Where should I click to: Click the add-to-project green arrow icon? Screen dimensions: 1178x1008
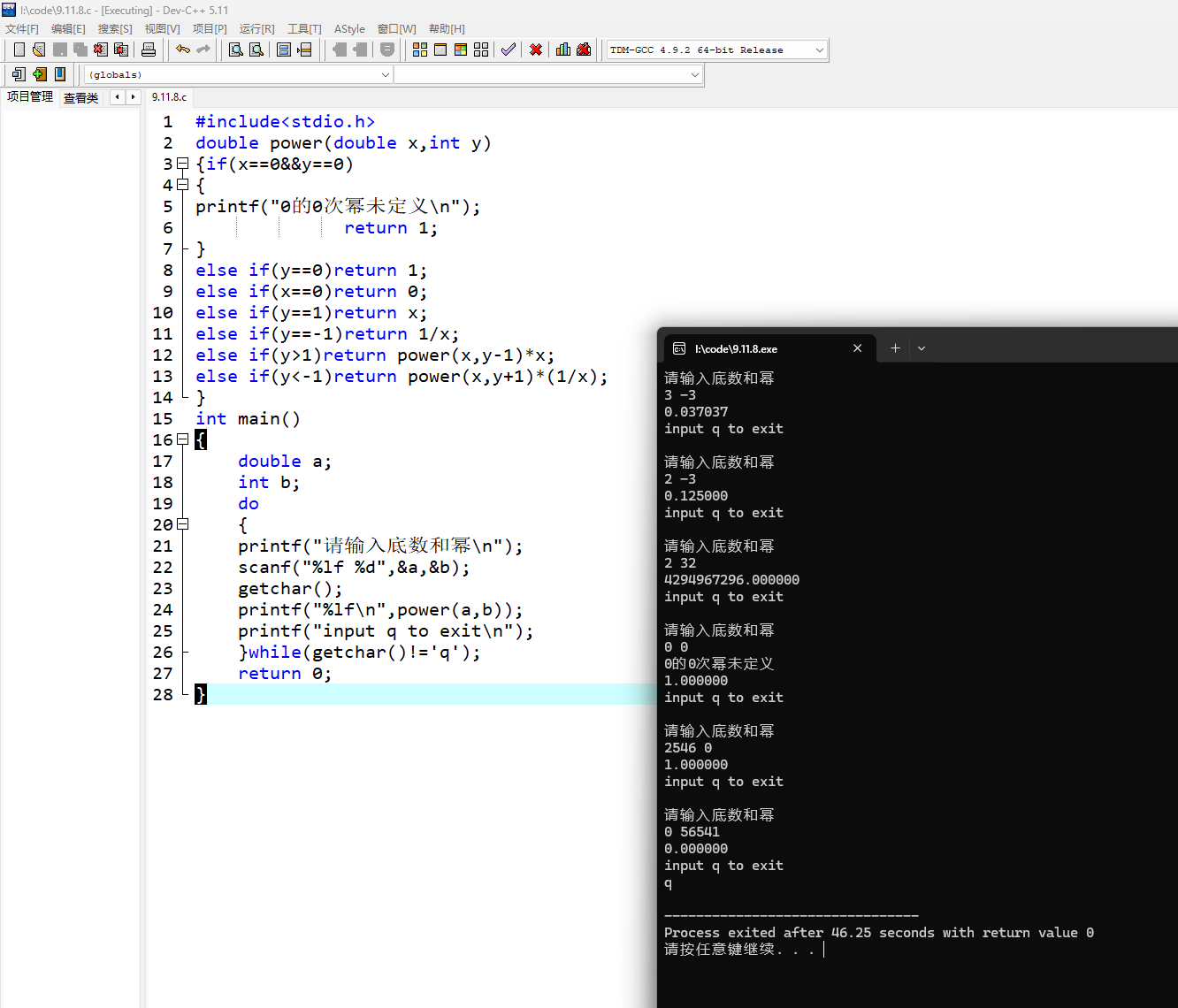click(x=39, y=74)
